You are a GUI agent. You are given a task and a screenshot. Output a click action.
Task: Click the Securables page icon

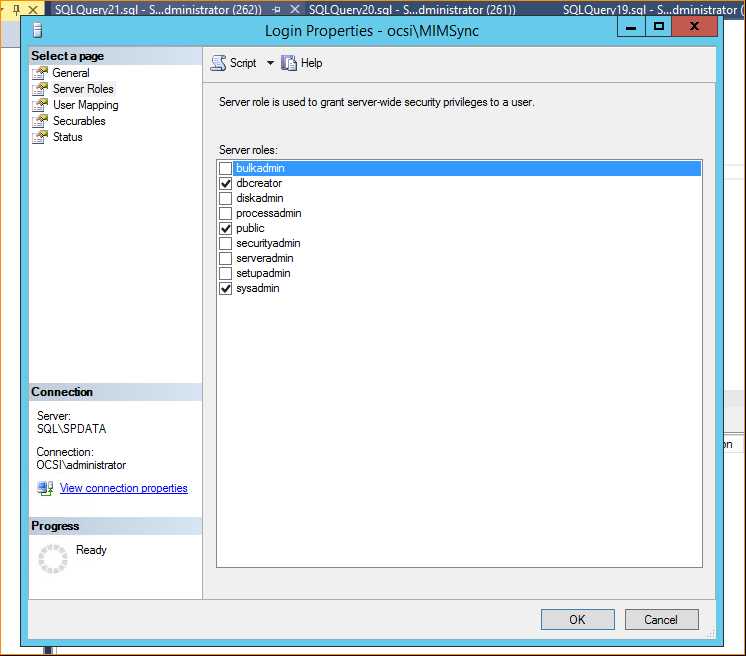tap(40, 121)
